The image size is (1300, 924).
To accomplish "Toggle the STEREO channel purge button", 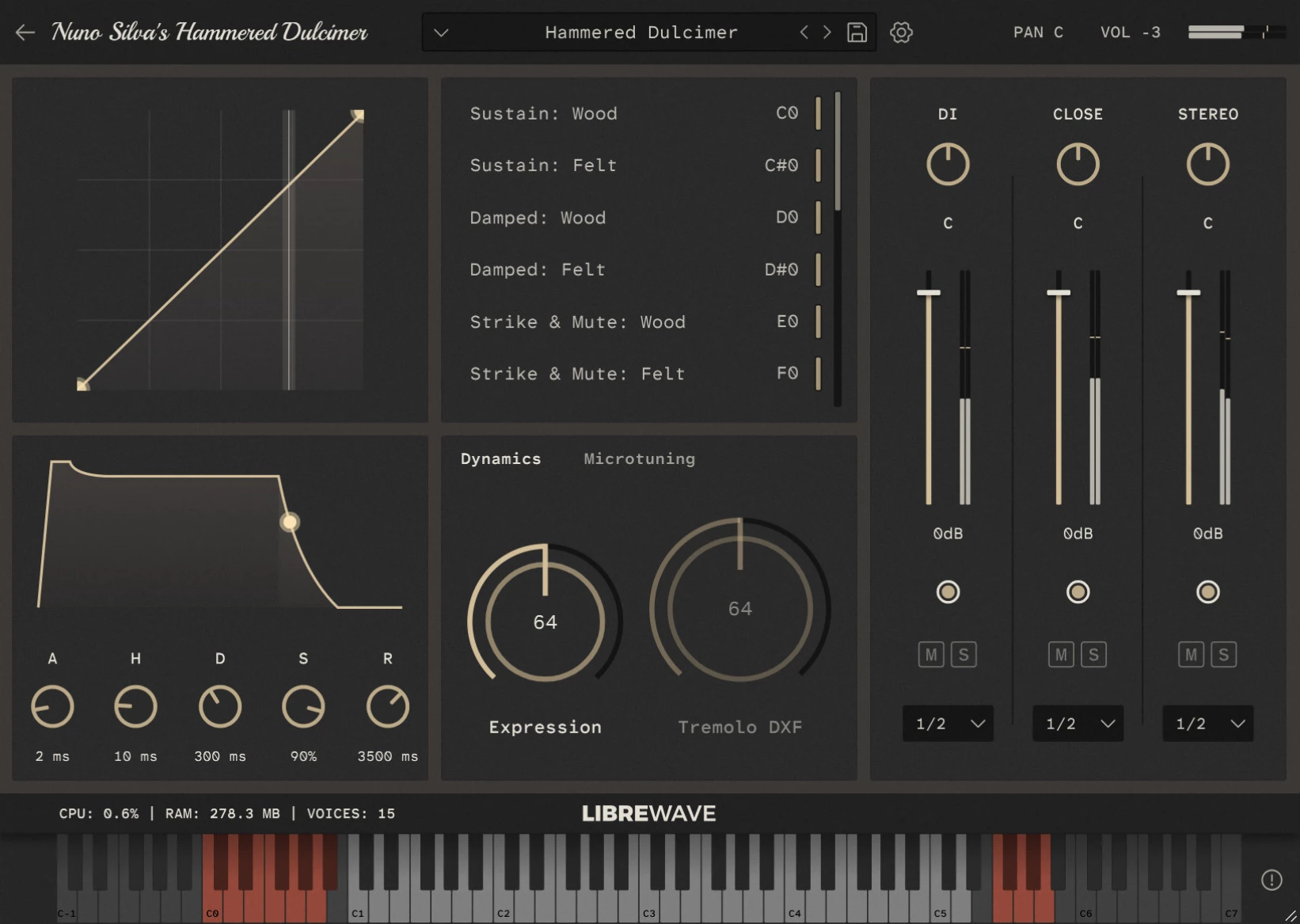I will coord(1207,592).
